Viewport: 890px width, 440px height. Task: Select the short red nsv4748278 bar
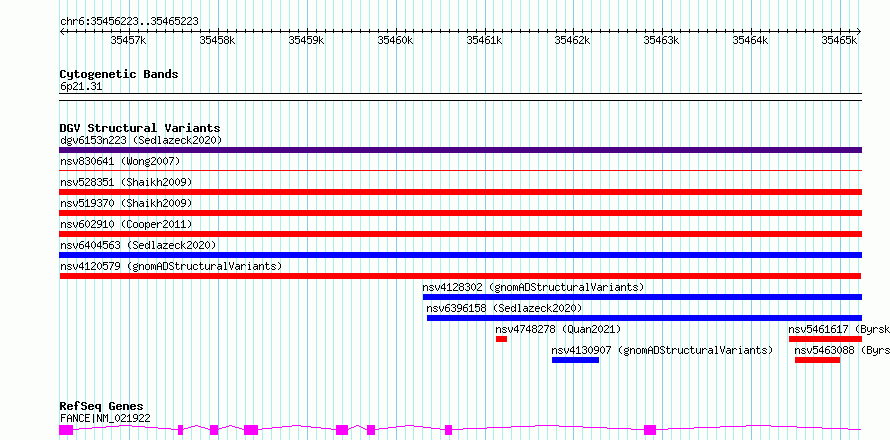point(501,339)
